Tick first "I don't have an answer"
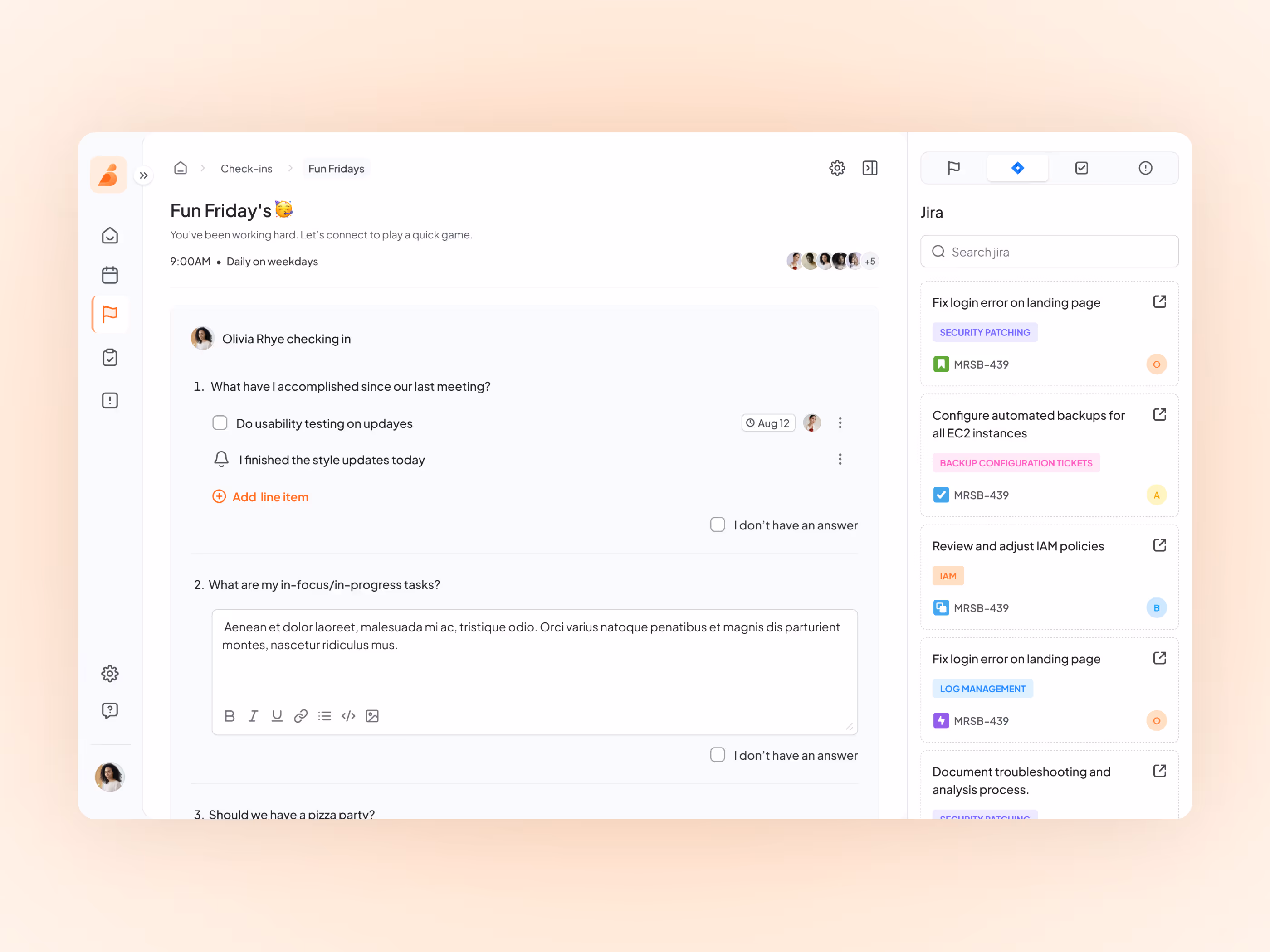The width and height of the screenshot is (1270, 952). click(x=718, y=525)
